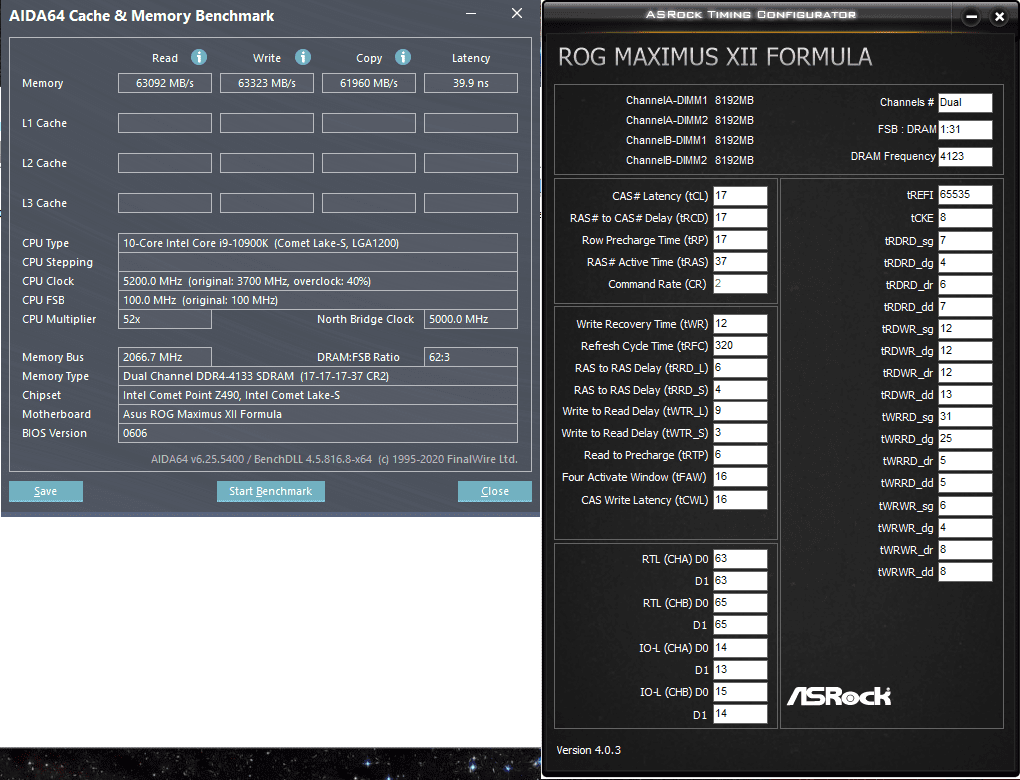Click the BIOS Version field 0606
The height and width of the screenshot is (780, 1020).
click(317, 433)
